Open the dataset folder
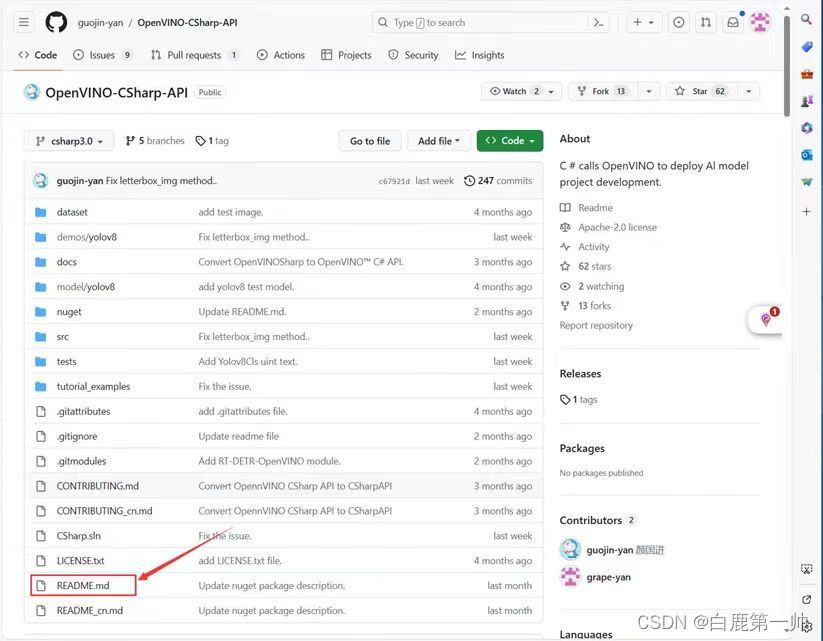 point(72,212)
